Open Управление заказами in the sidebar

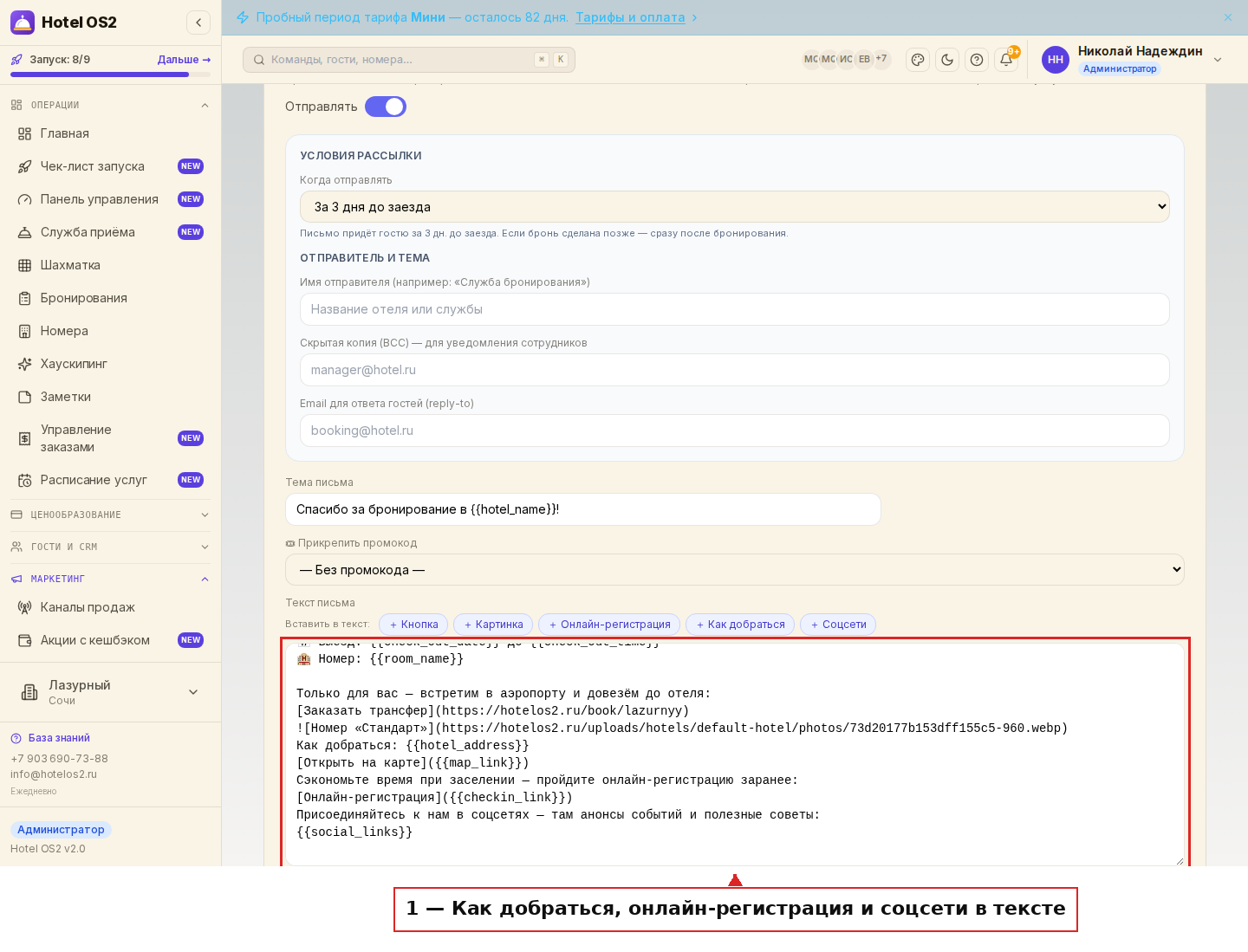point(110,438)
